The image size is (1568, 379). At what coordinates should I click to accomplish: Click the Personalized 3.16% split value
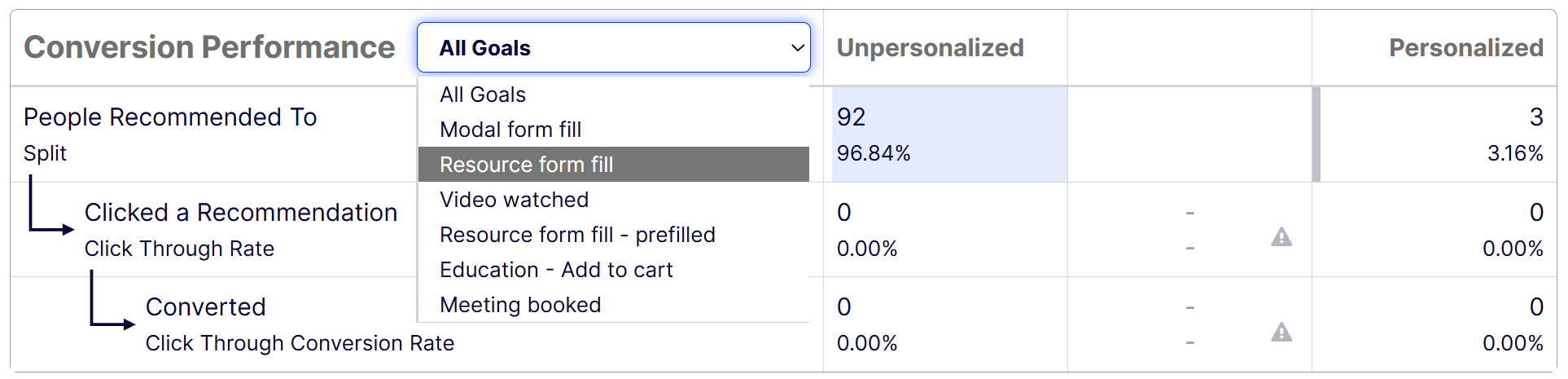point(1514,153)
